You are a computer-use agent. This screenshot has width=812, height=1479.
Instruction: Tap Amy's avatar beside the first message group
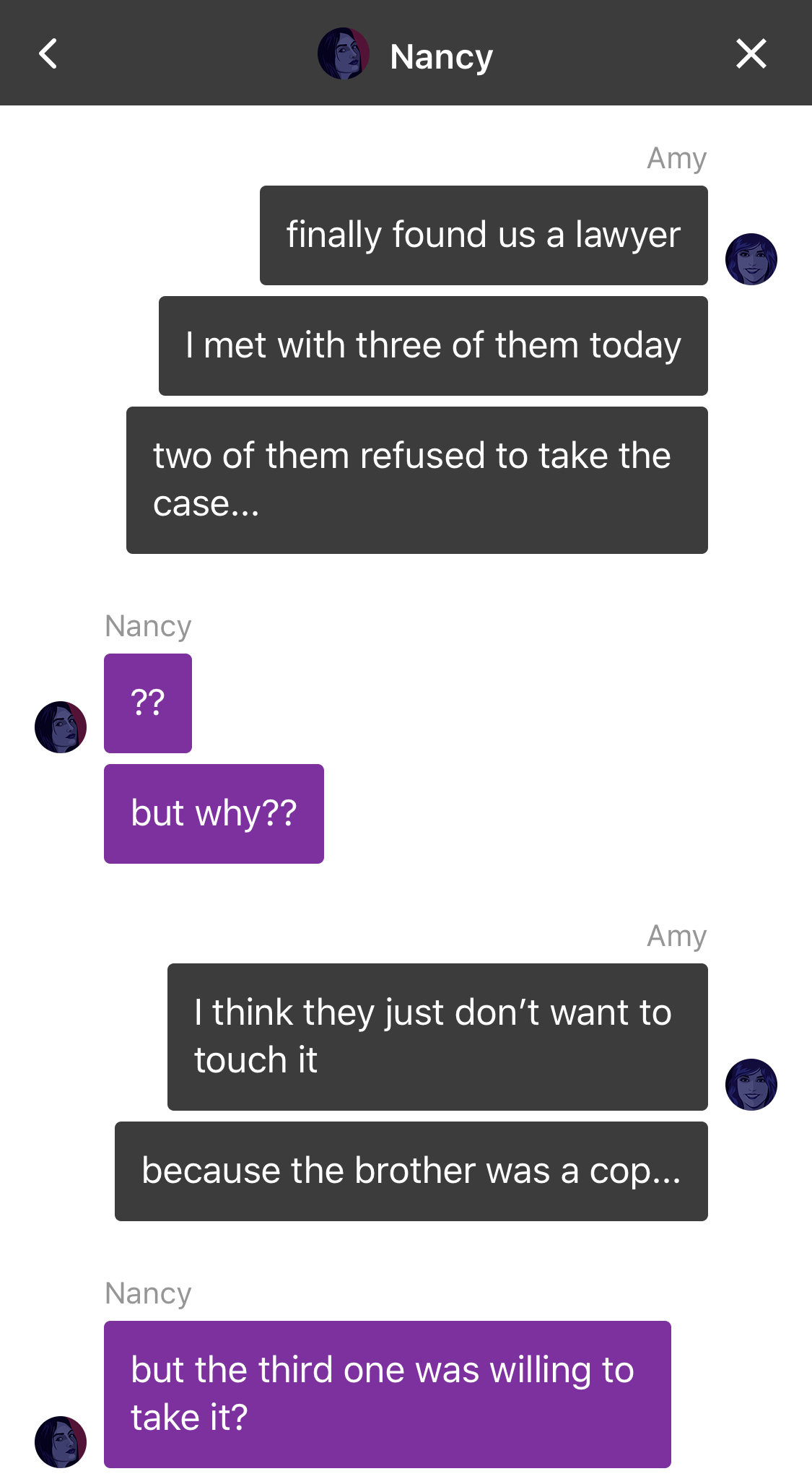coord(751,259)
